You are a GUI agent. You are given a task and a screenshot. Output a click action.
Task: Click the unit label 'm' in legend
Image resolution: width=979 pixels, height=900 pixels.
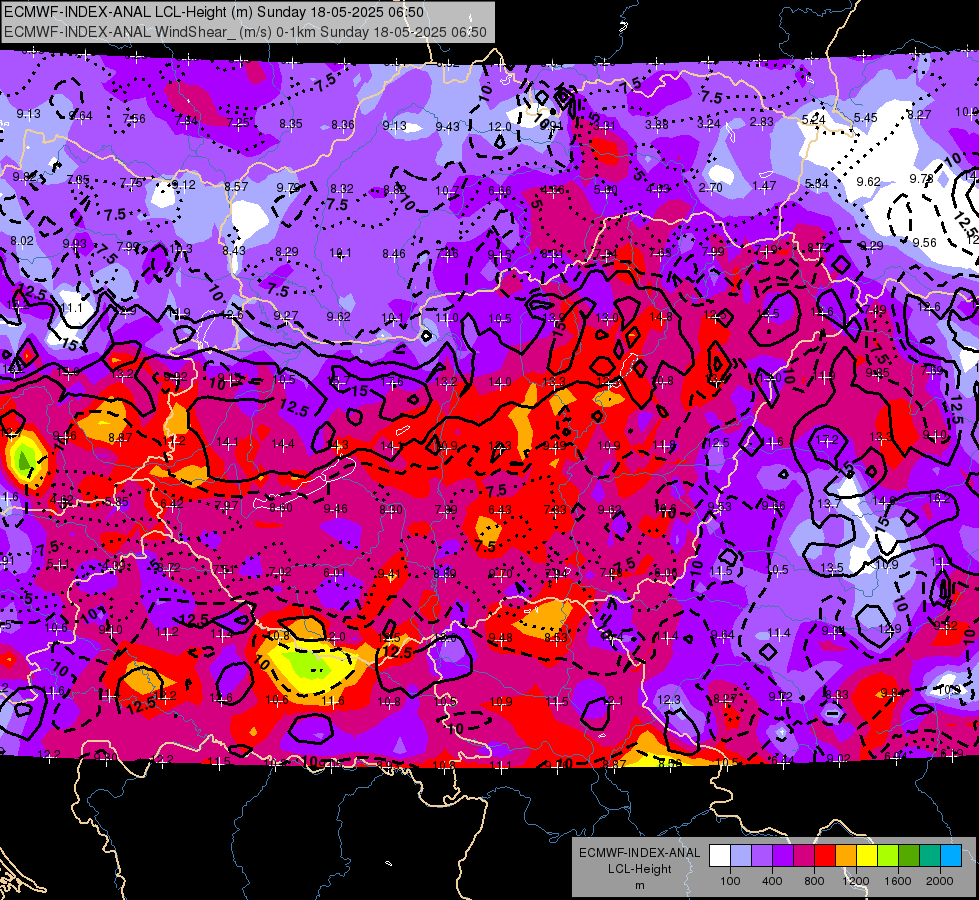pyautogui.click(x=639, y=886)
